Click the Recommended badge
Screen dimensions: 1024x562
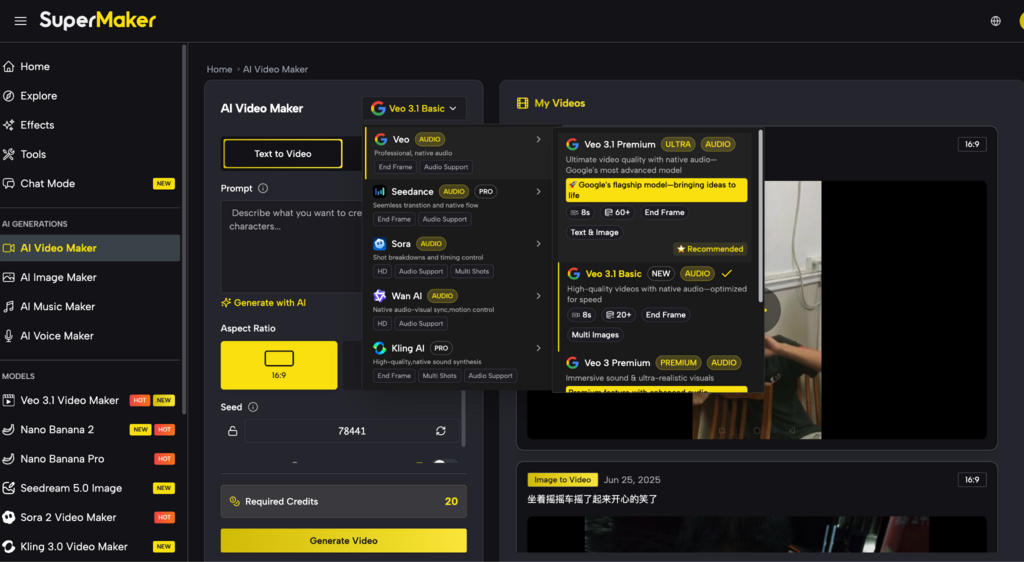pos(710,249)
